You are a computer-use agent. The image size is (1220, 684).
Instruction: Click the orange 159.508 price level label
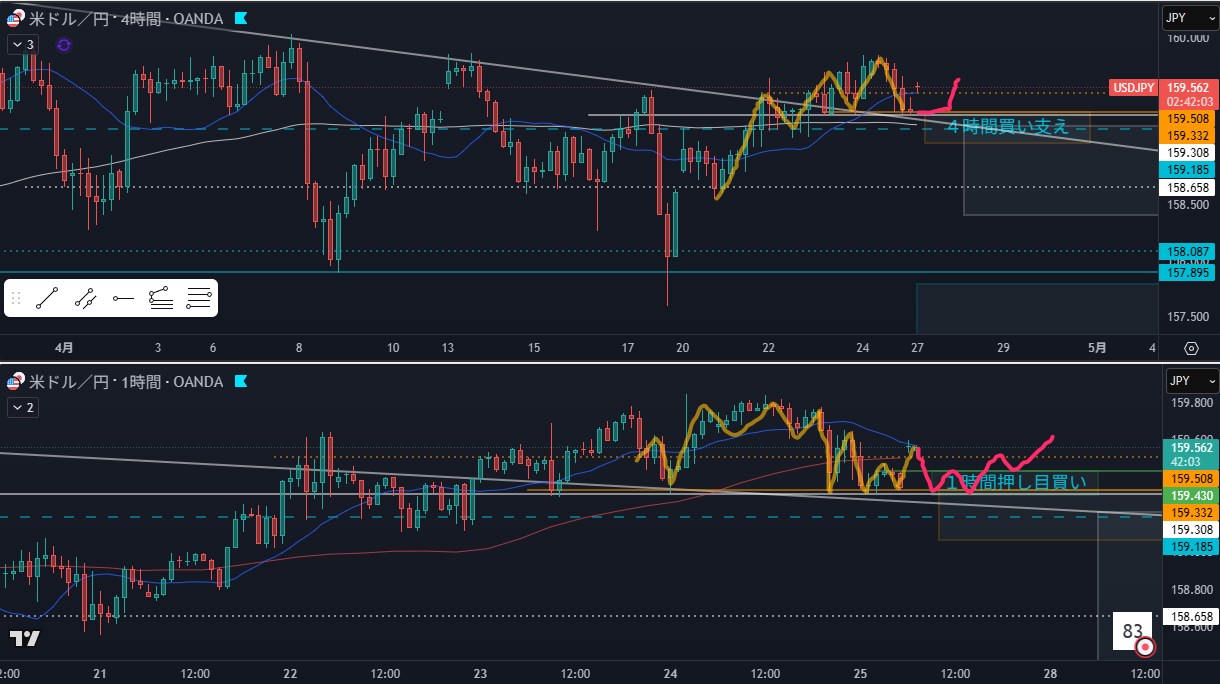coord(1185,118)
